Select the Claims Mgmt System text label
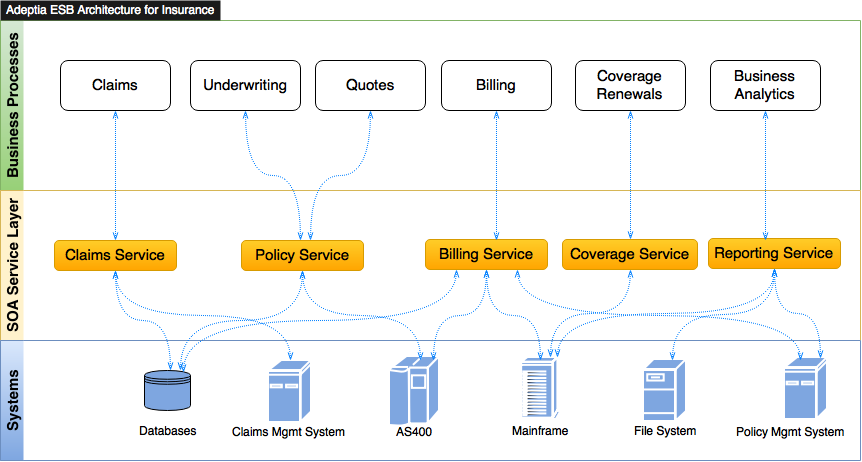Screen dimensions: 862x462 click(289, 432)
